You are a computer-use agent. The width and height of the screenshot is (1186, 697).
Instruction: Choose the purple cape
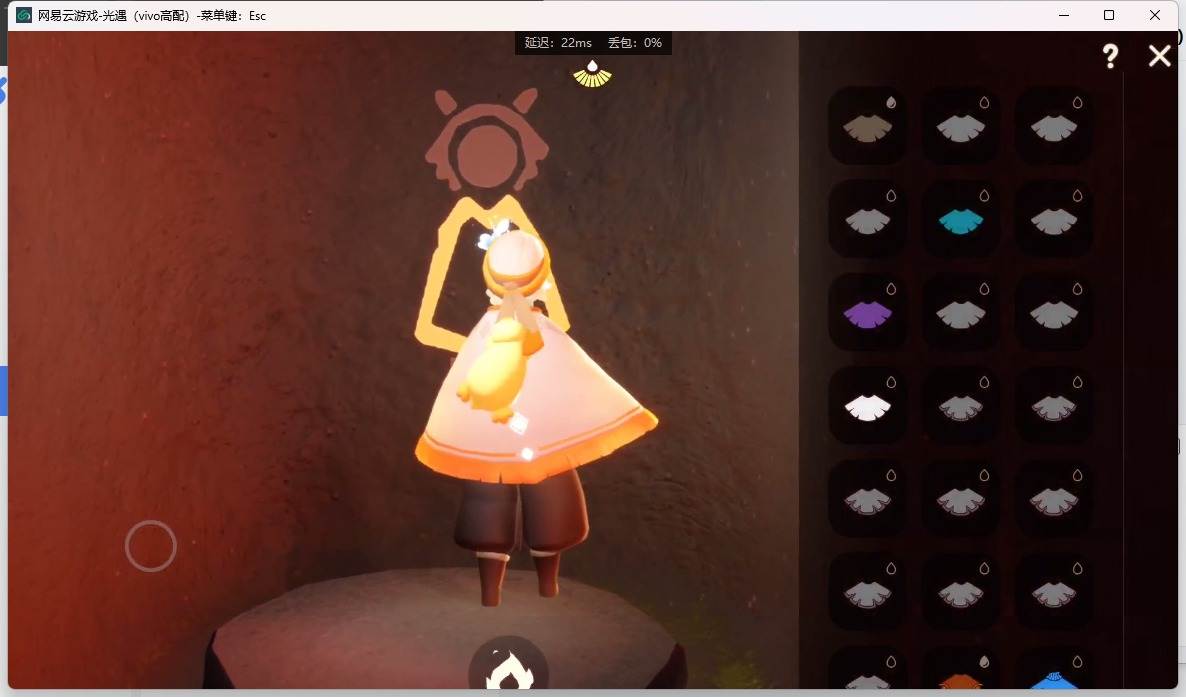pyautogui.click(x=868, y=314)
